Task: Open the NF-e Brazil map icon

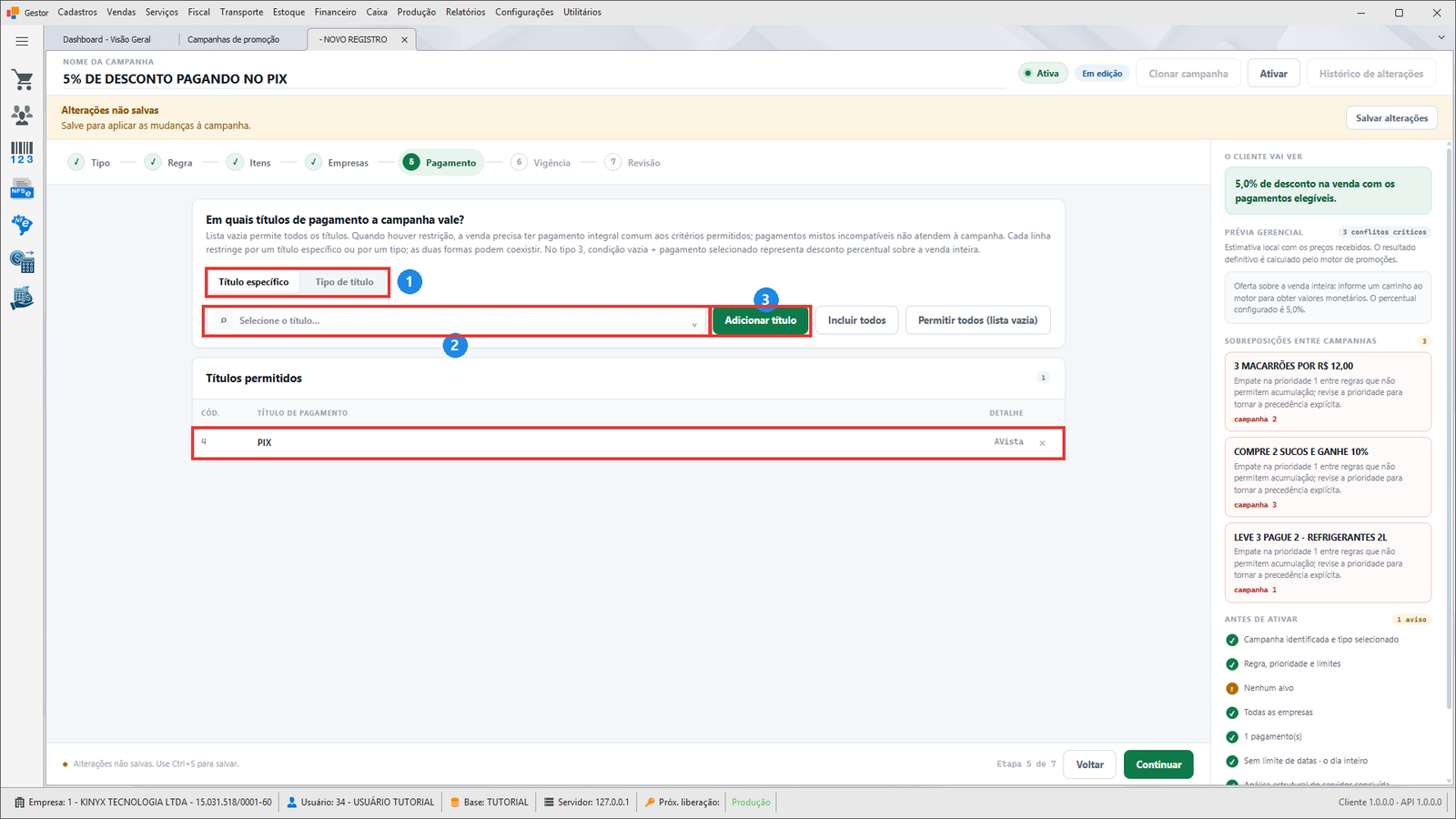Action: (x=22, y=225)
